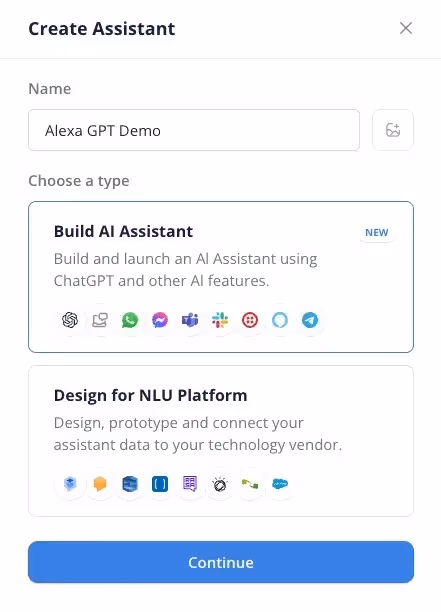441x612 pixels.
Task: Click the IBM Watson icon
Action: [x=220, y=484]
